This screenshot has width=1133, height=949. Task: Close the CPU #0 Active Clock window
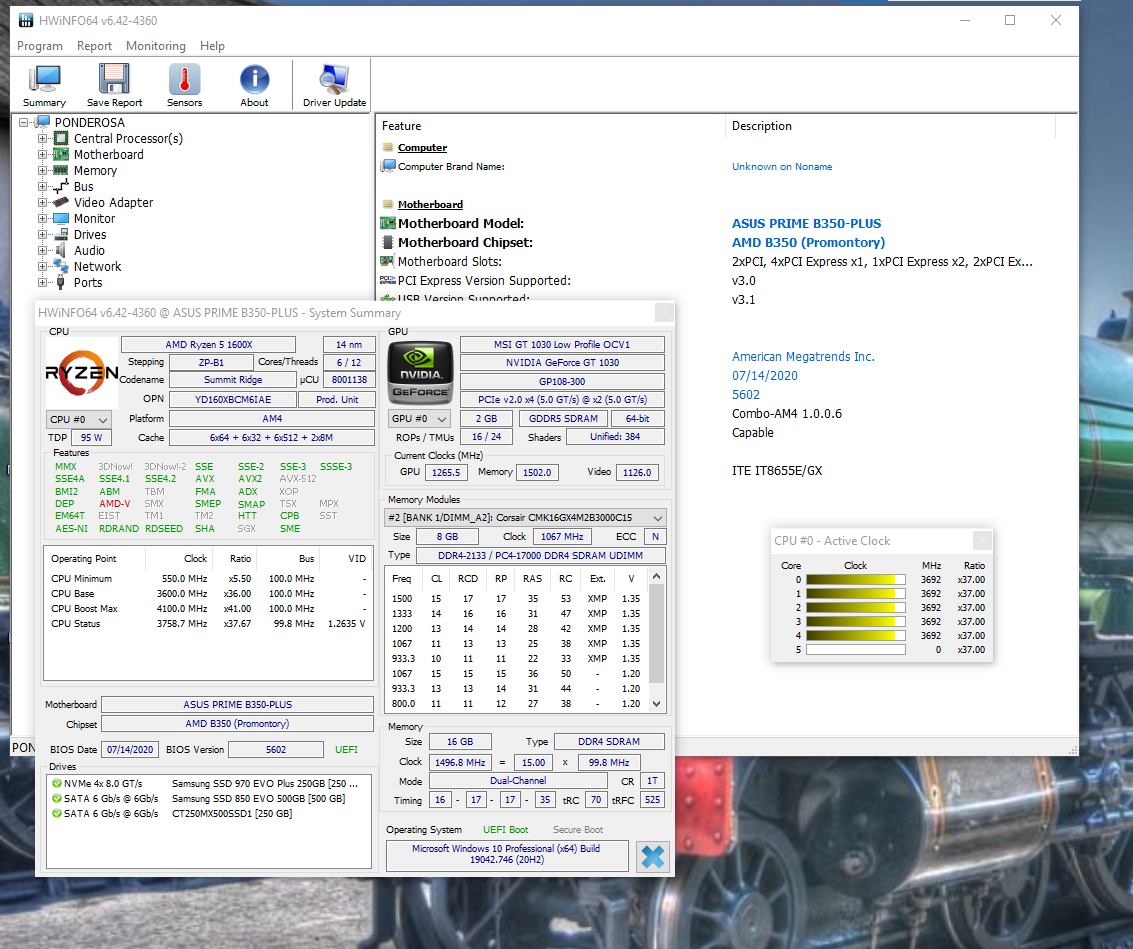(982, 540)
